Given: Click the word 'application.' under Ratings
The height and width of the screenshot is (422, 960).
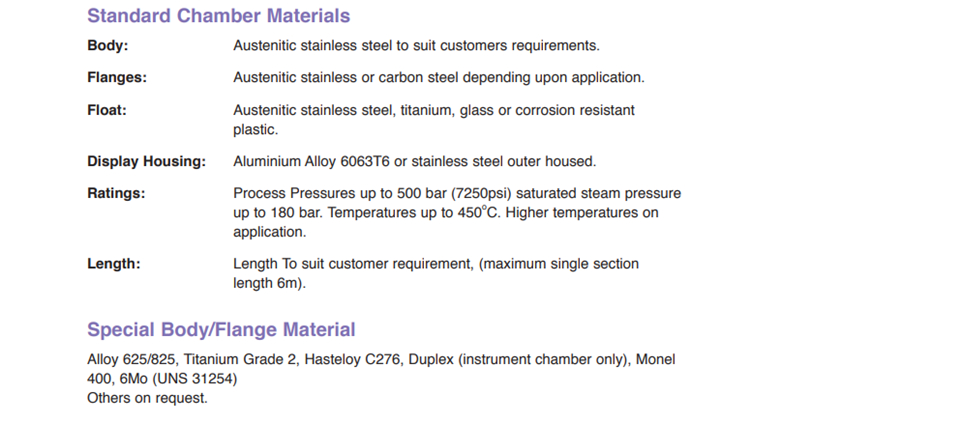Looking at the screenshot, I should coord(269,233).
